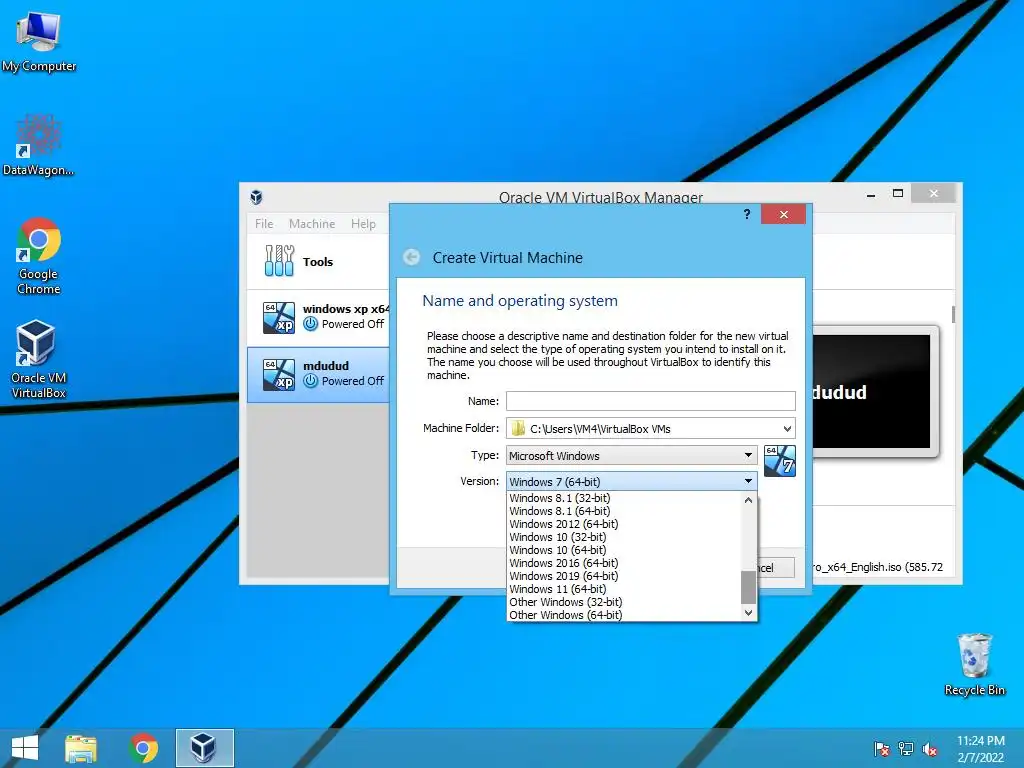
Task: Click version list scroll down arrow
Action: pos(748,613)
